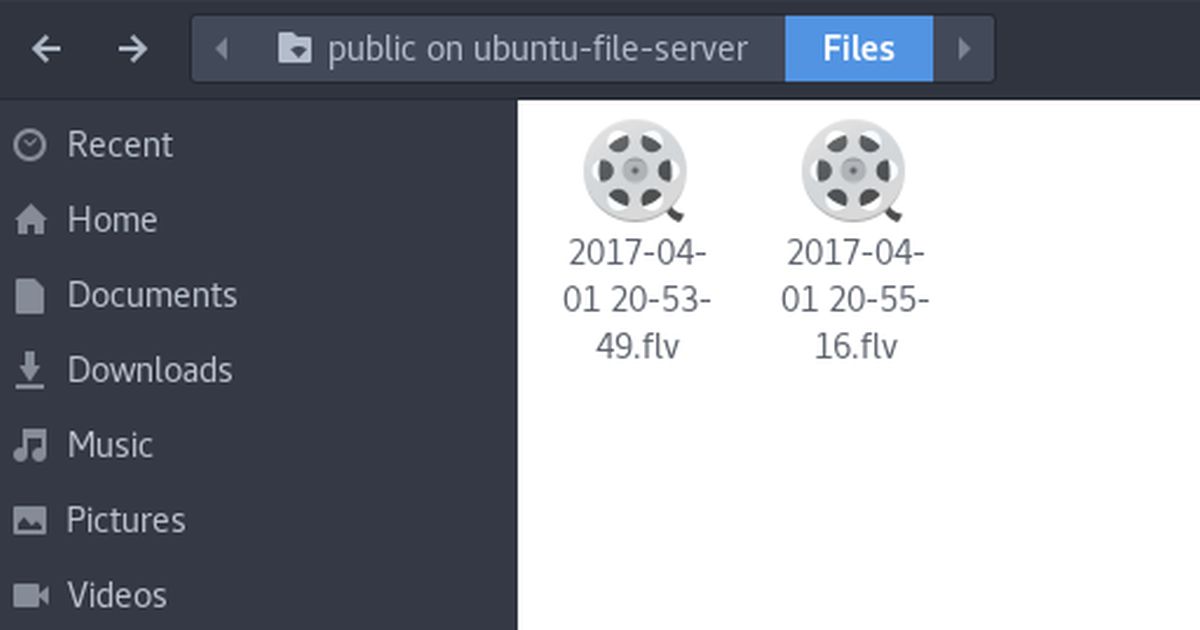This screenshot has width=1200, height=630.
Task: Click the Pictures image icon
Action: tap(30, 520)
